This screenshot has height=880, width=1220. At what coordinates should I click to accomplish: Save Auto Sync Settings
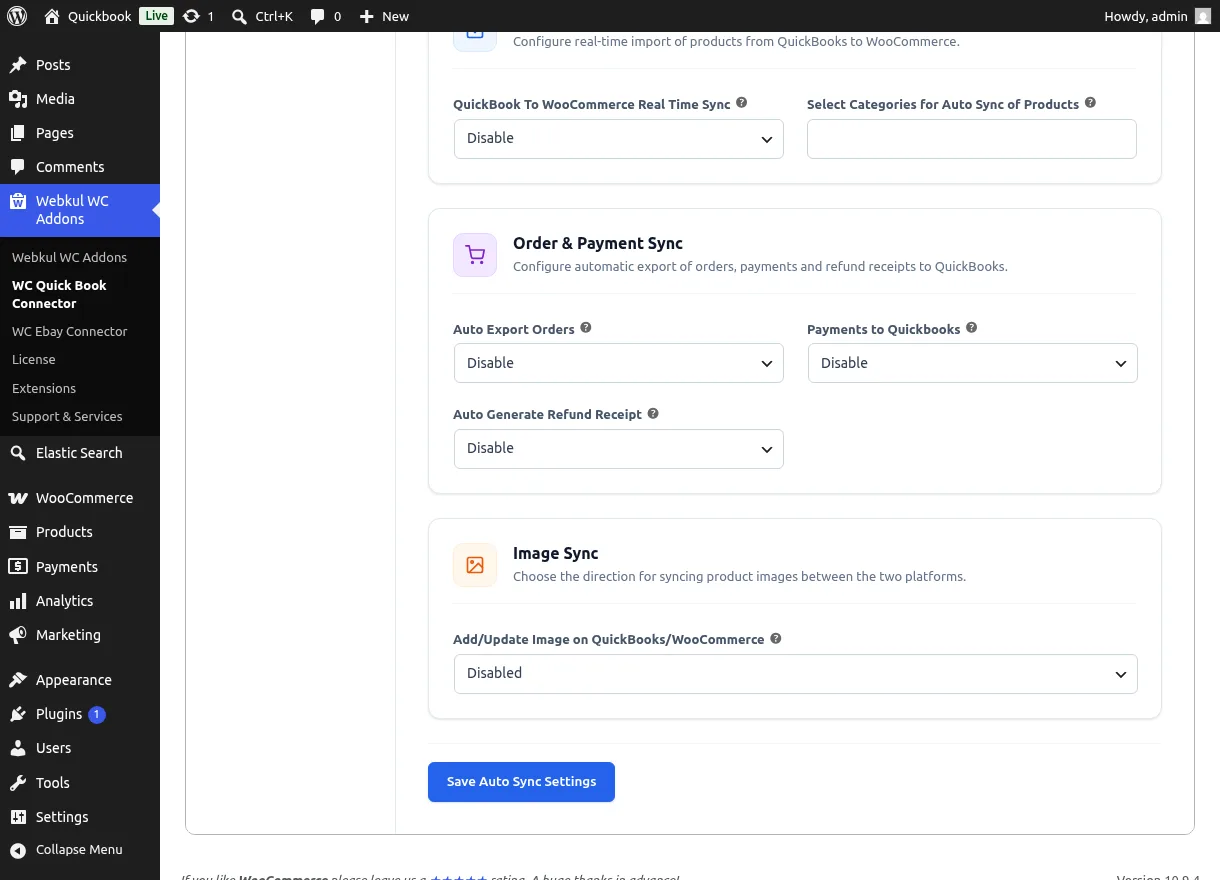coord(521,782)
